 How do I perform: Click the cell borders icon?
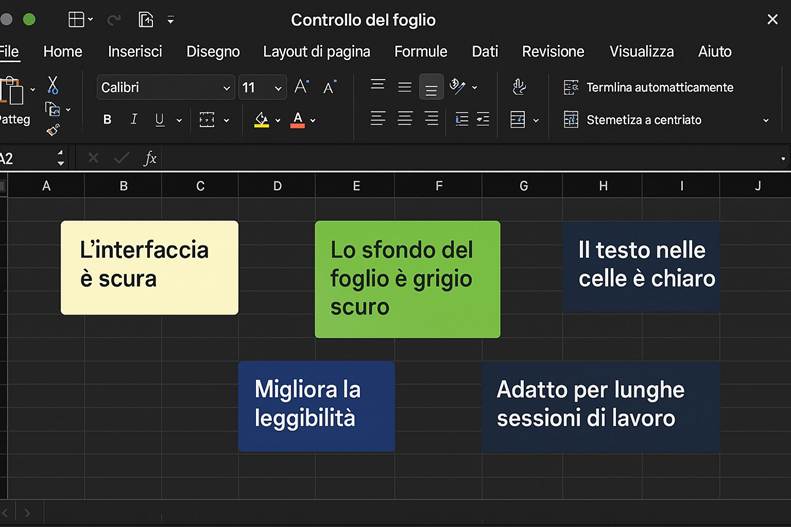[207, 120]
